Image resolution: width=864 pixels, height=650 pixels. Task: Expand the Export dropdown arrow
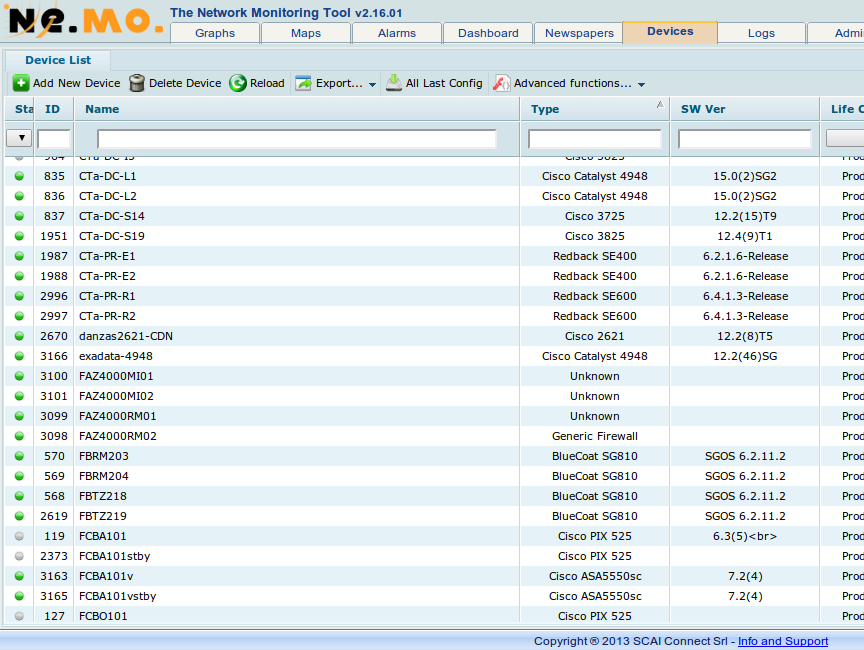372,84
